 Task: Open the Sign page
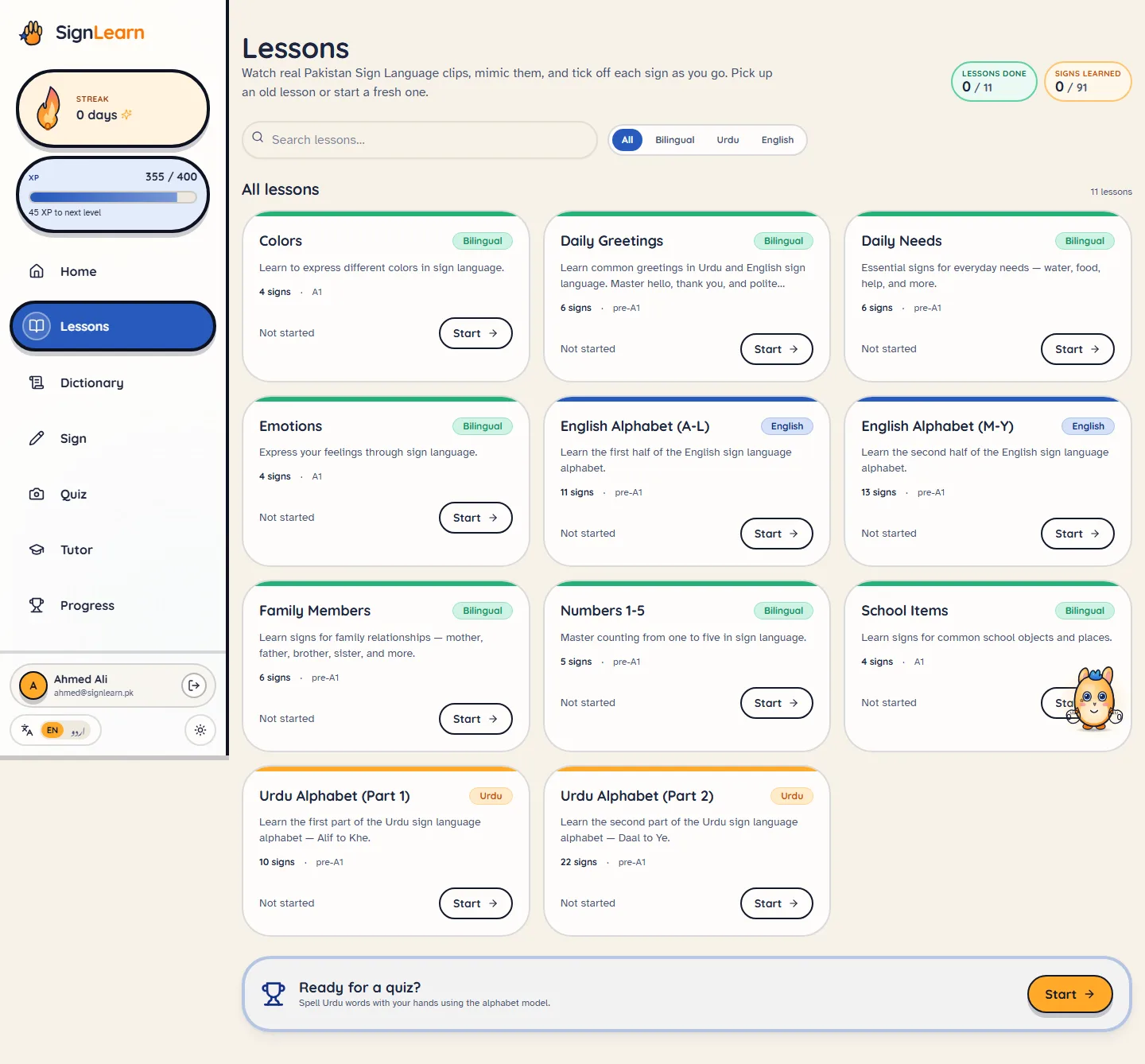[x=113, y=438]
